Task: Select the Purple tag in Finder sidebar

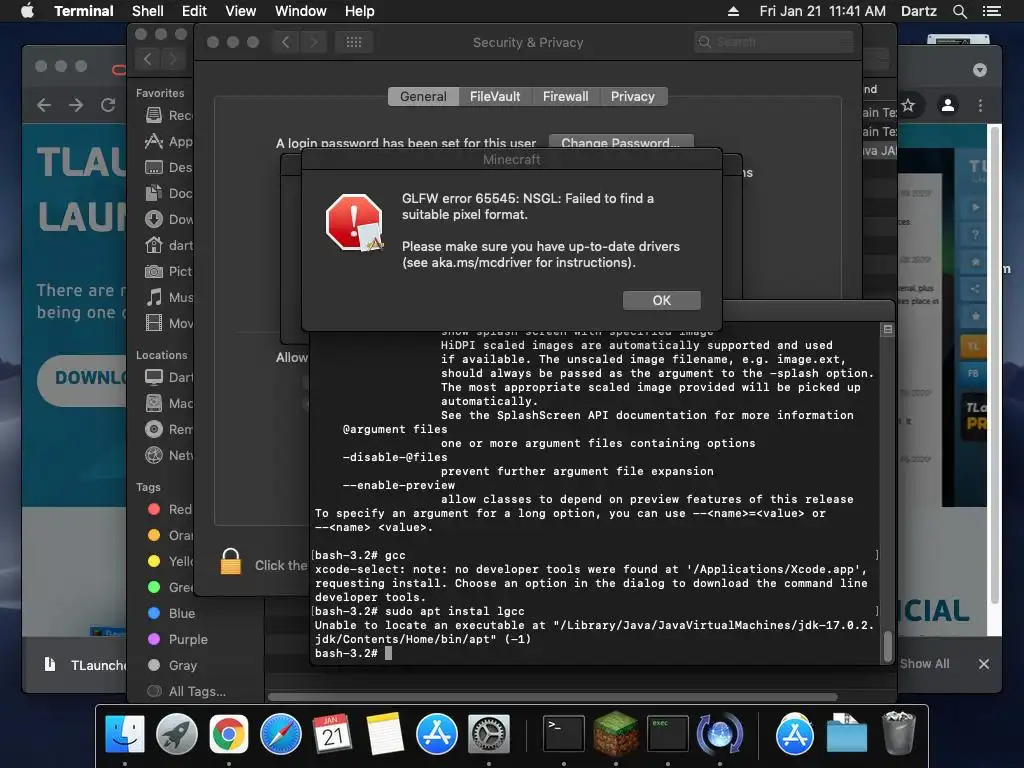Action: (178, 639)
